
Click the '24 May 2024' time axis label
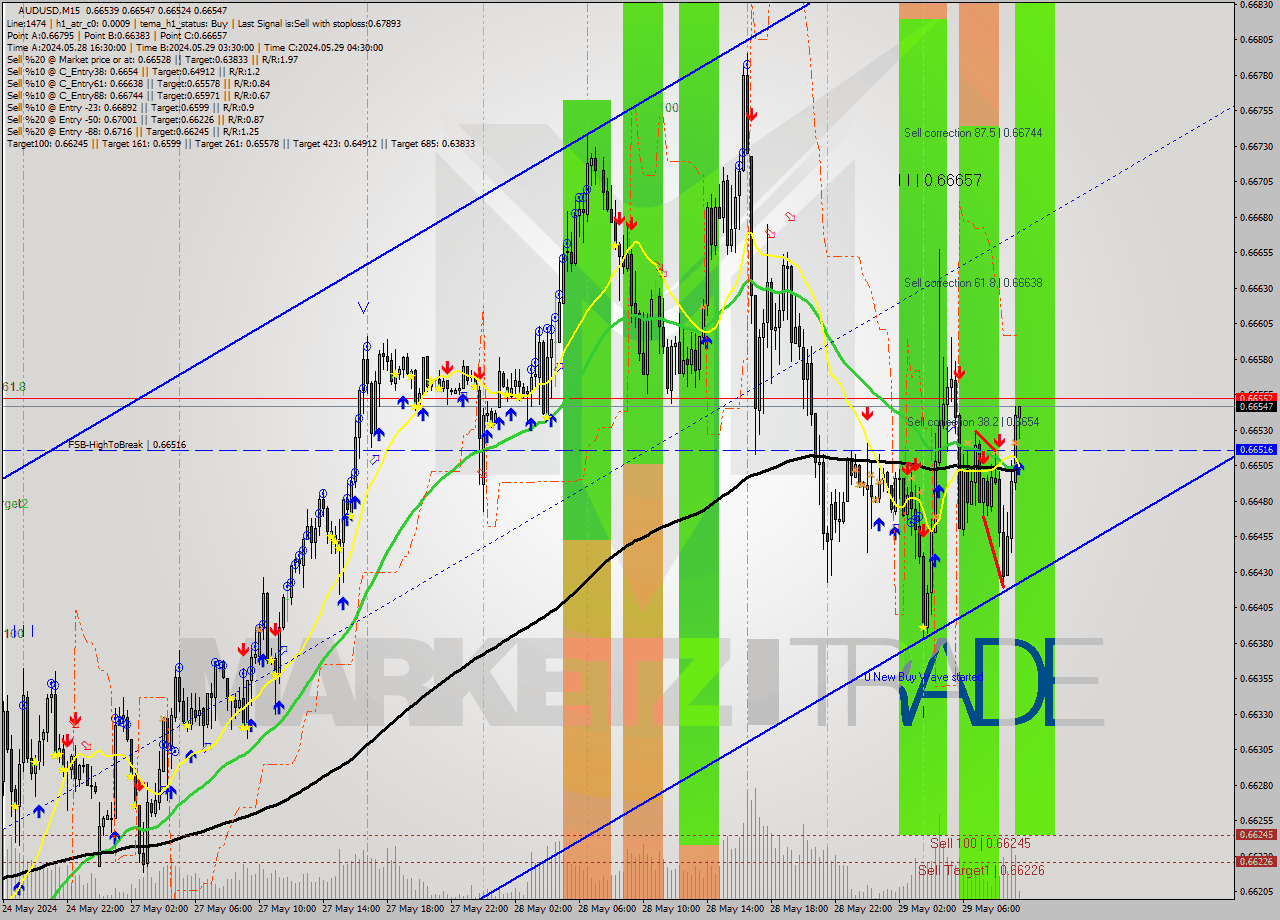pyautogui.click(x=30, y=909)
